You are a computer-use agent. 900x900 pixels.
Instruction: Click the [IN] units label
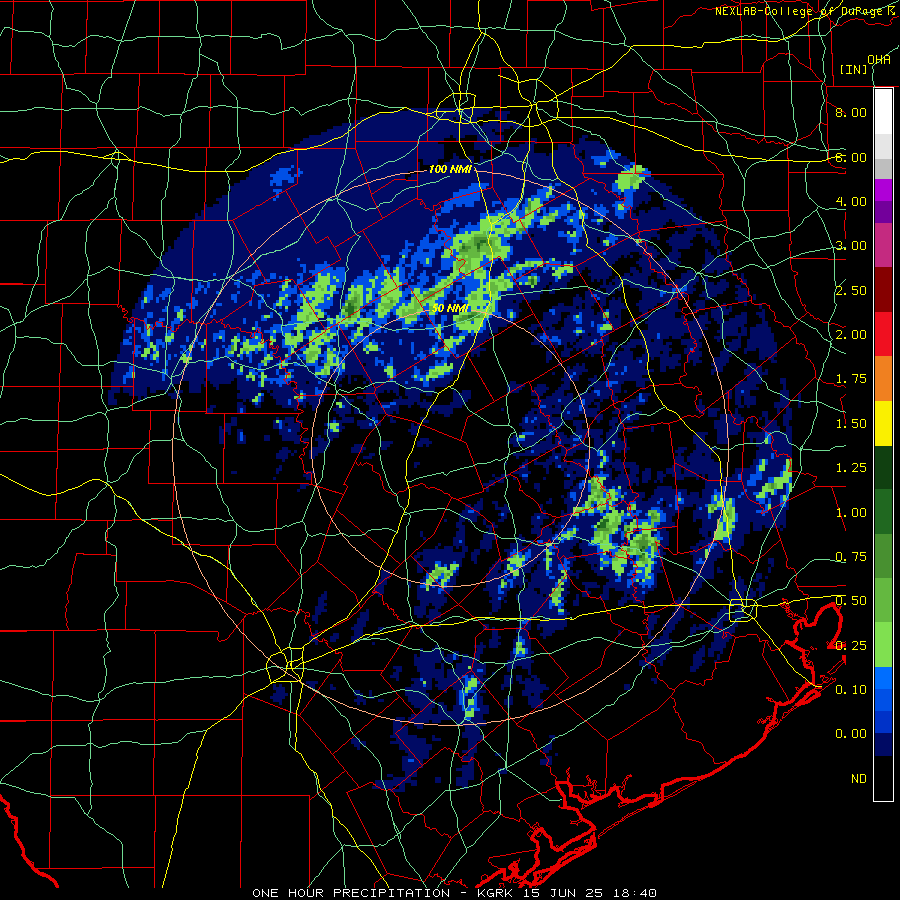(854, 69)
